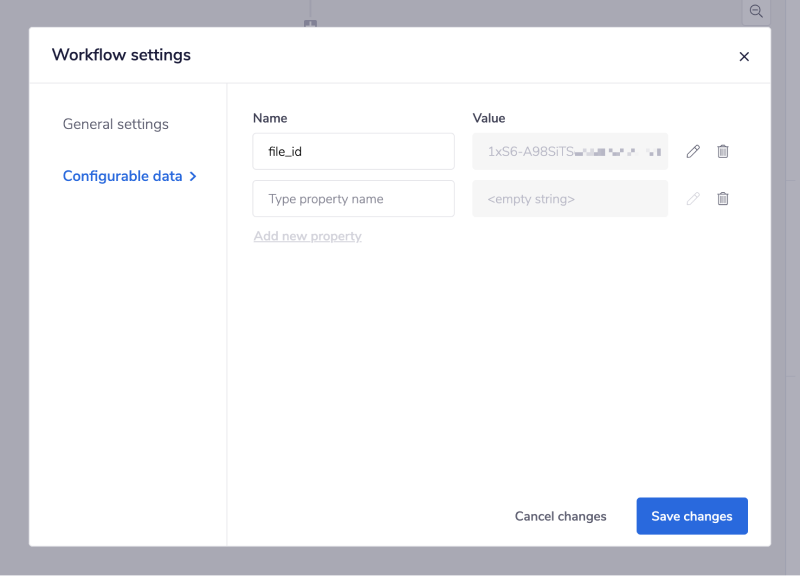
Task: Click pencil icon on the empty property row
Action: 693,198
